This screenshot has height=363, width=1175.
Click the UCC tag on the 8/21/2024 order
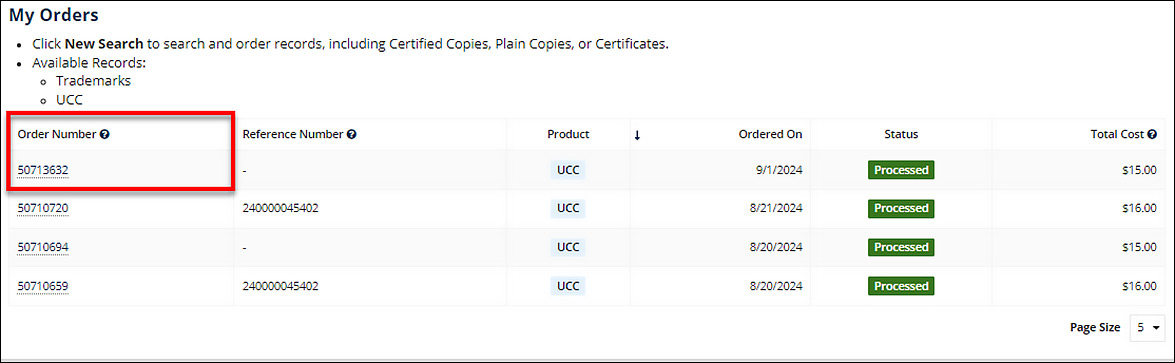tap(568, 208)
